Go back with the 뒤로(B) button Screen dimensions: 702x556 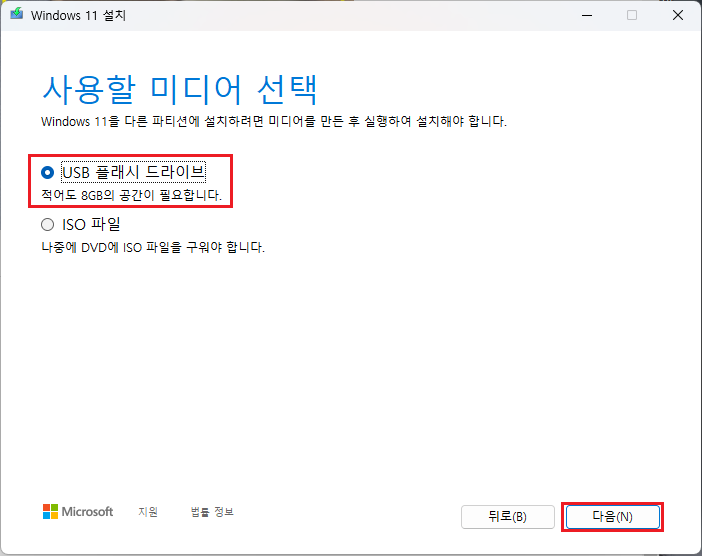508,517
